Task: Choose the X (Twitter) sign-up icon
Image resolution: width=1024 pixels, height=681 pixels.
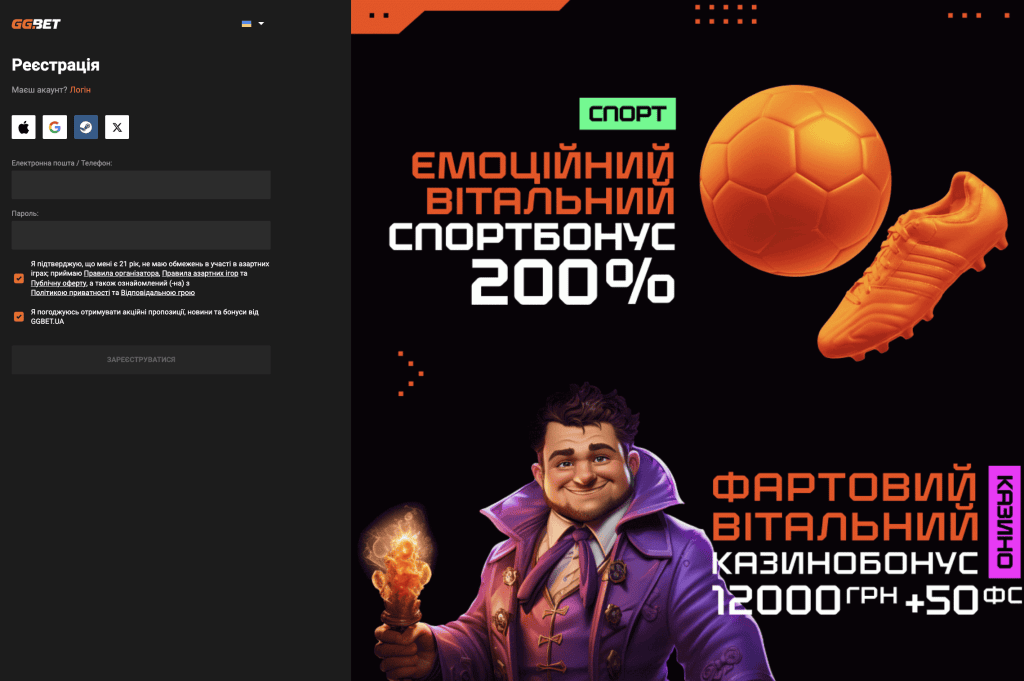Action: [117, 127]
